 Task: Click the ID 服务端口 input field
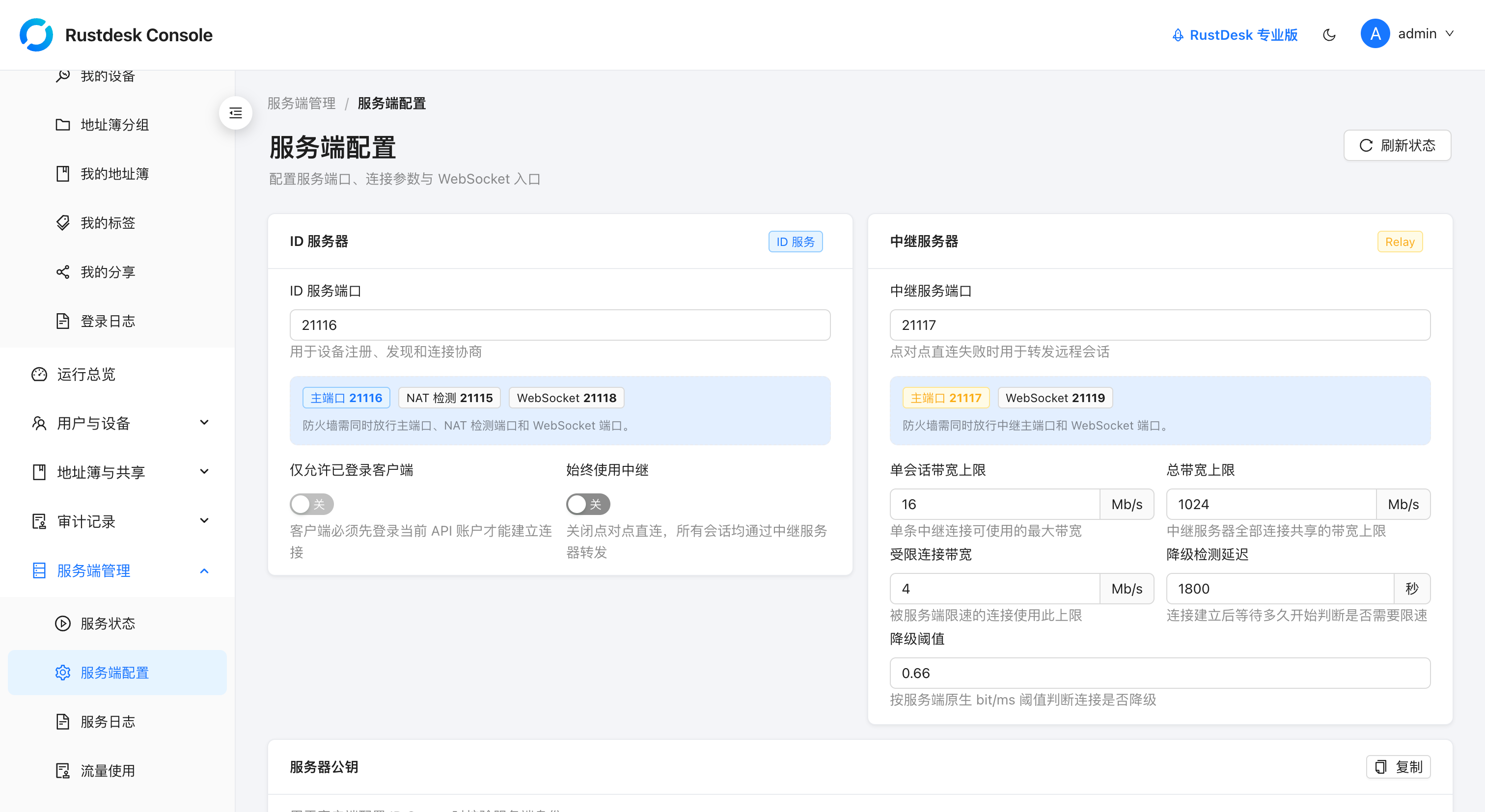pos(560,325)
